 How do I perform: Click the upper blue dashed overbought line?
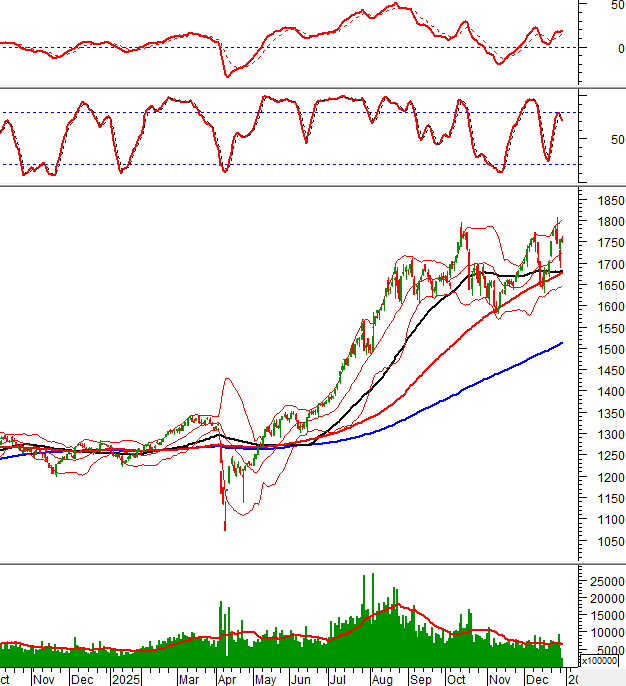(x=300, y=112)
